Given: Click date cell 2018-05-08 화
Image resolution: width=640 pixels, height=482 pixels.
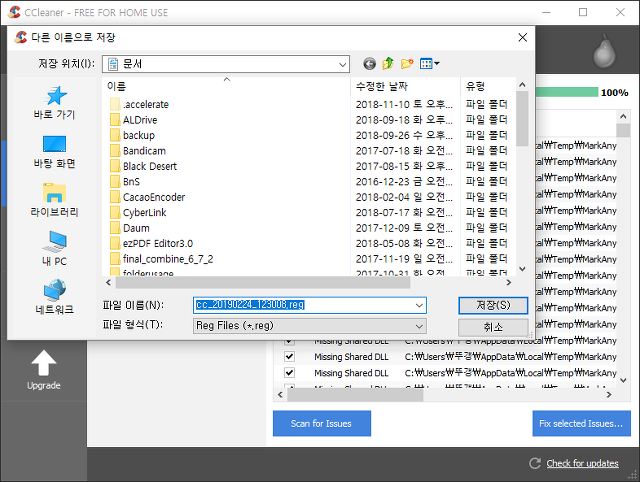Looking at the screenshot, I should 404,244.
